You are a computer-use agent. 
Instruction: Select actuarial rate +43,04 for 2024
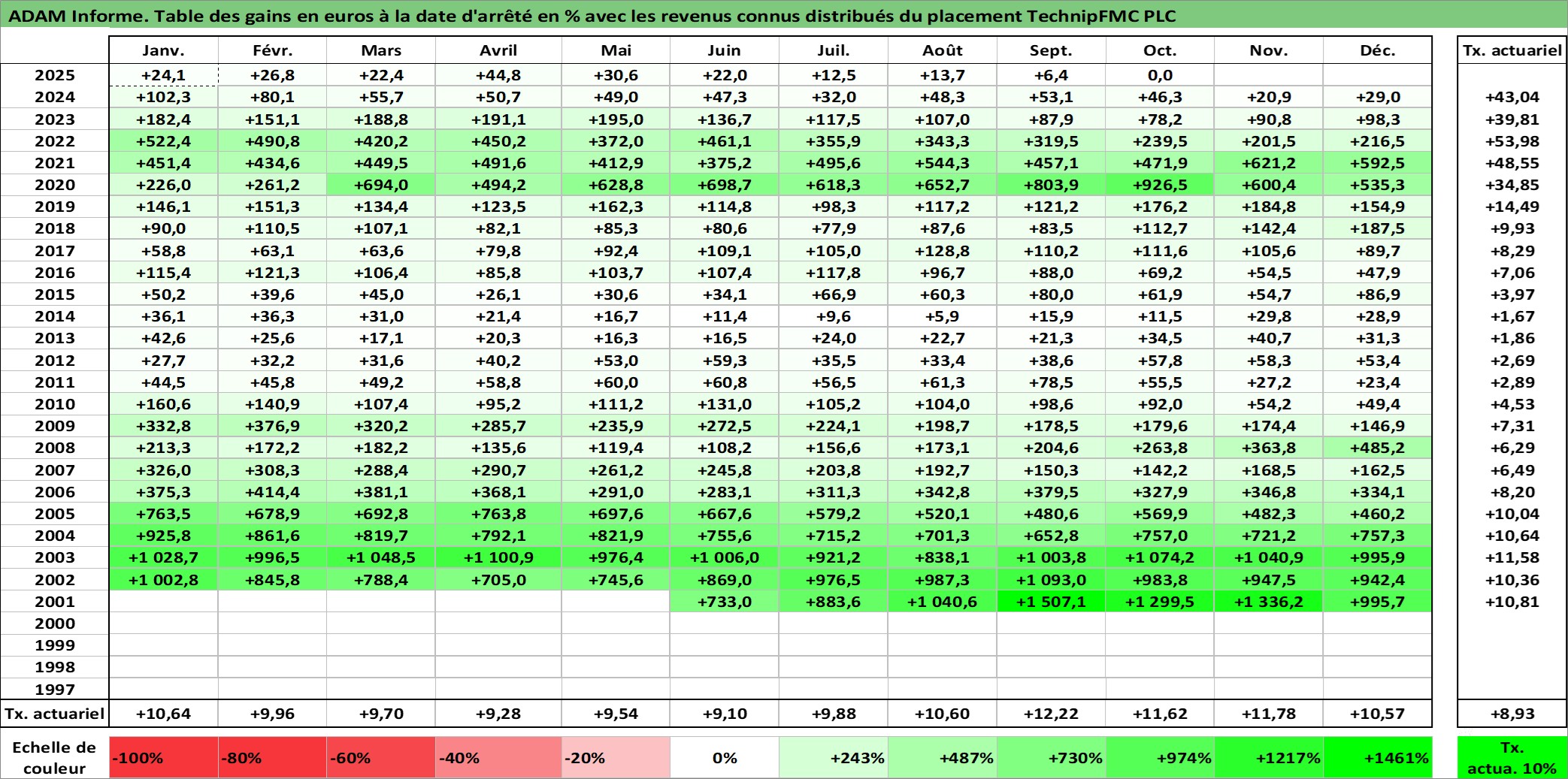tap(1512, 97)
